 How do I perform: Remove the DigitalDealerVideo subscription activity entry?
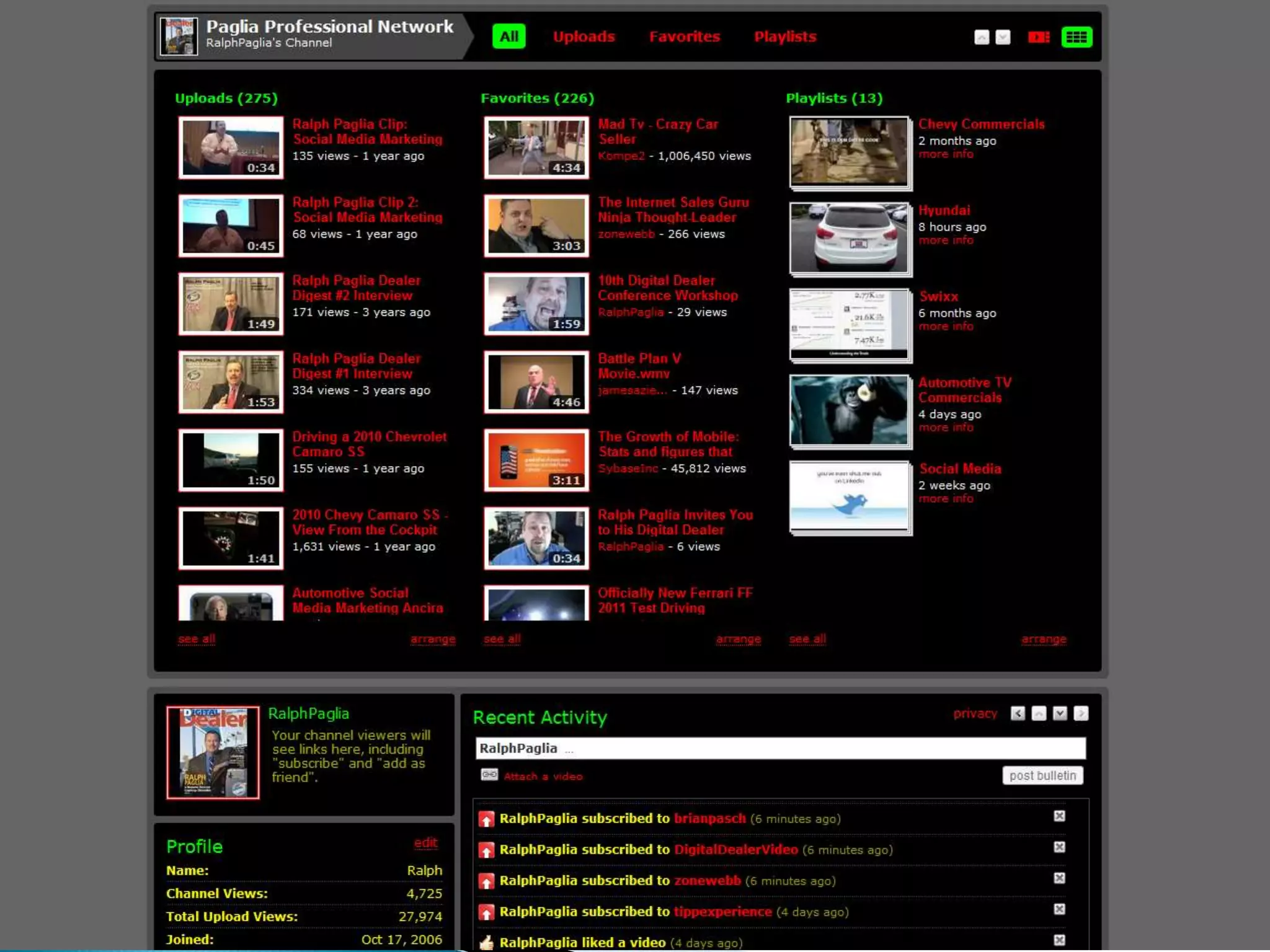(1059, 847)
